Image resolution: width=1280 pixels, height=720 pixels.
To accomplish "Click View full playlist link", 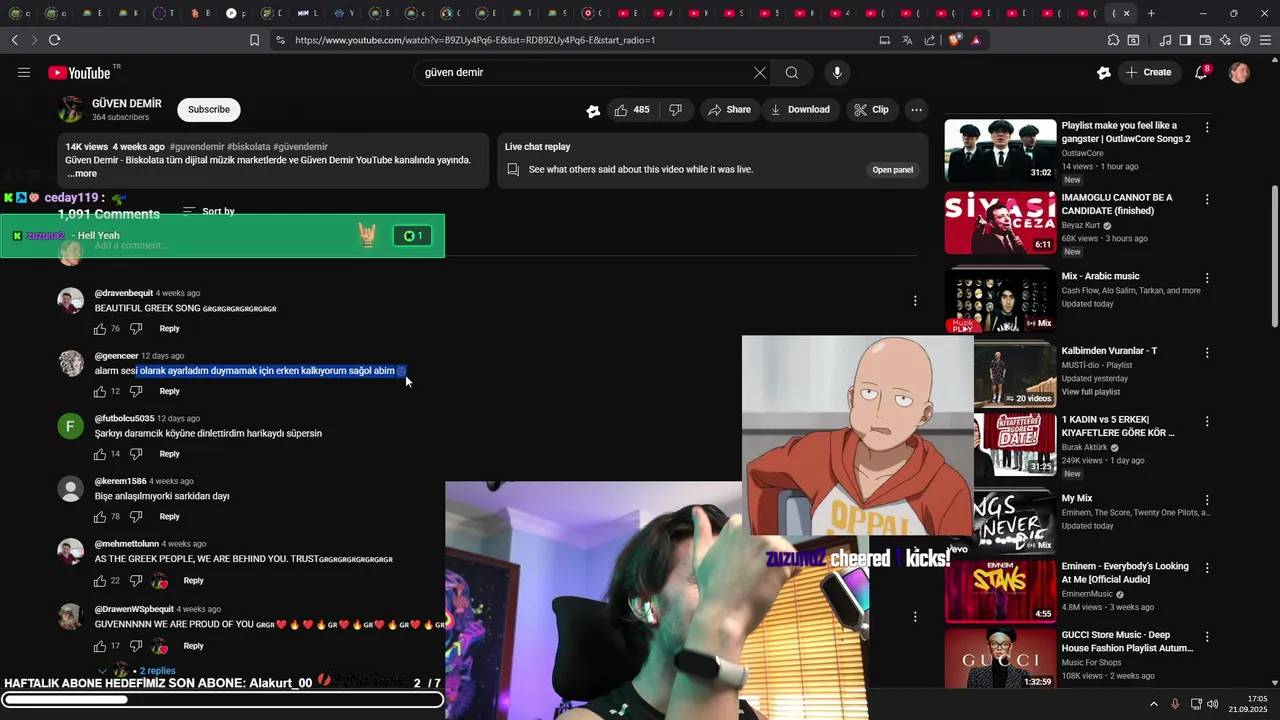I will point(1091,392).
